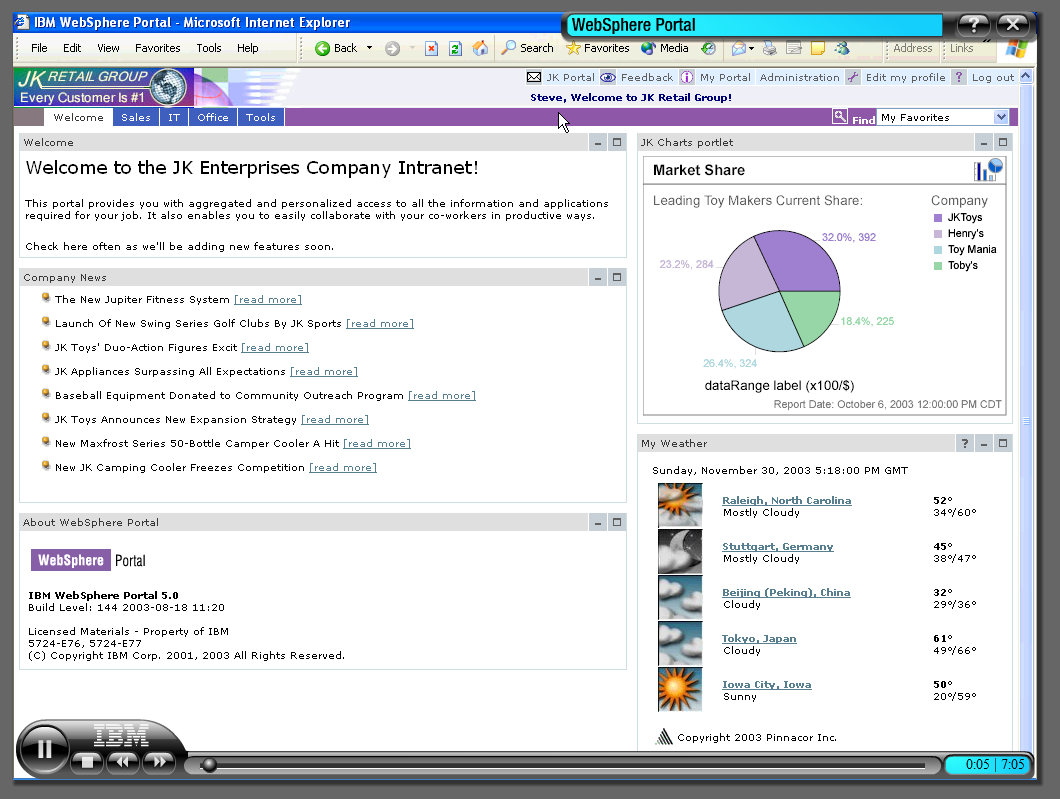The height and width of the screenshot is (799, 1060).
Task: Pause the video playback
Action: tap(44, 748)
